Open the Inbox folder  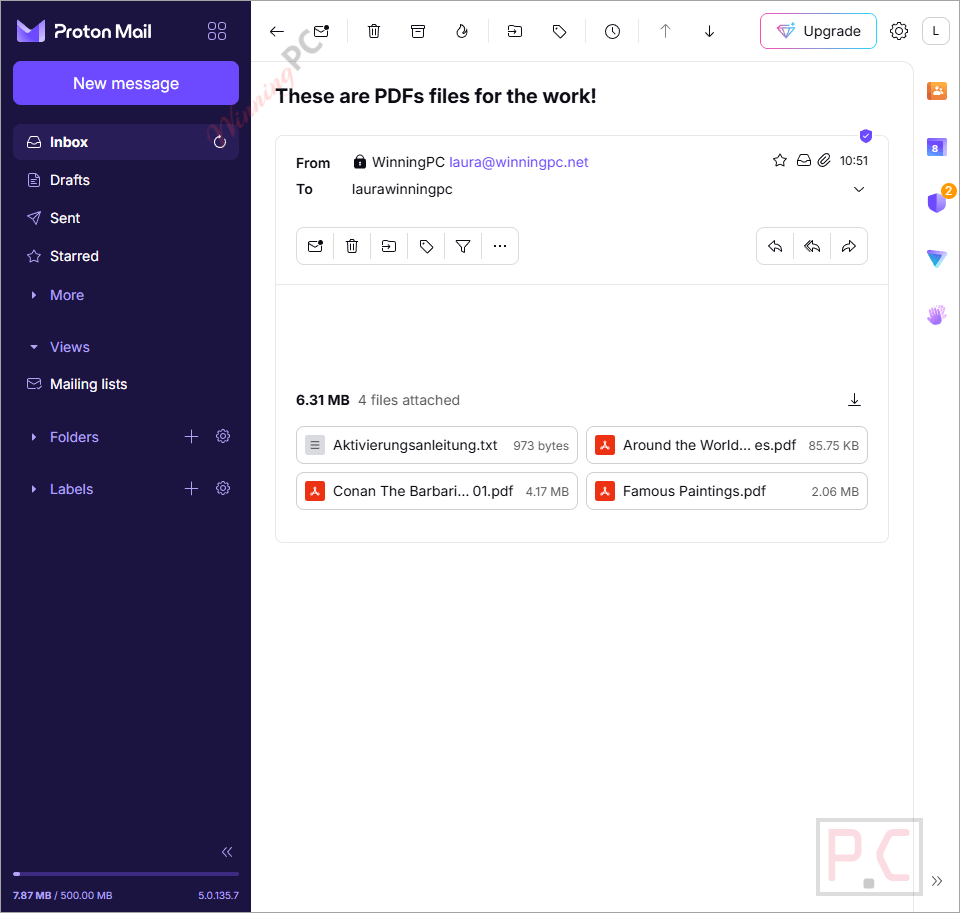coord(126,142)
